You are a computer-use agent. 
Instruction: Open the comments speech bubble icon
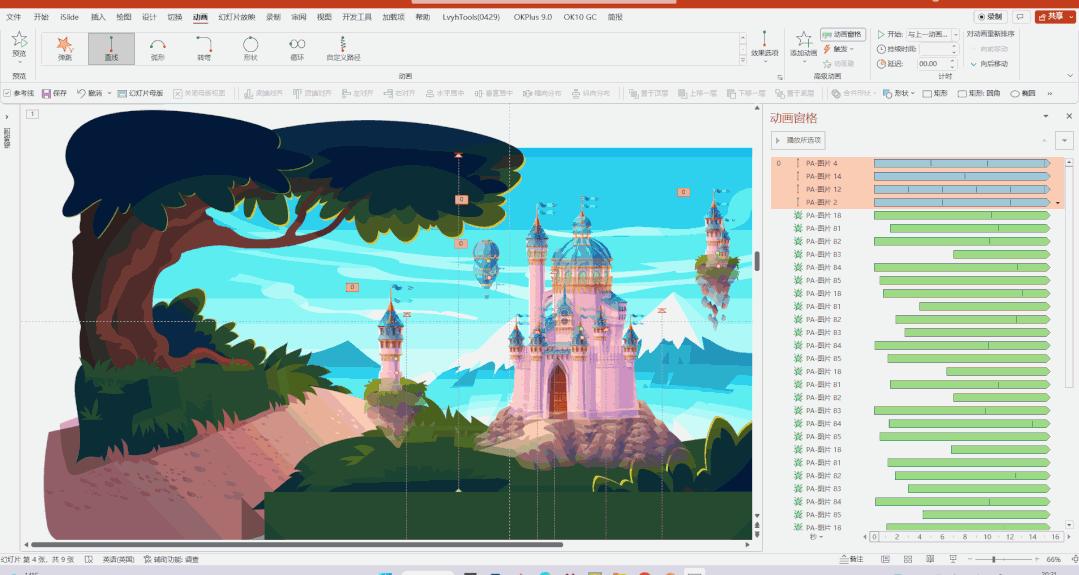pos(1021,17)
